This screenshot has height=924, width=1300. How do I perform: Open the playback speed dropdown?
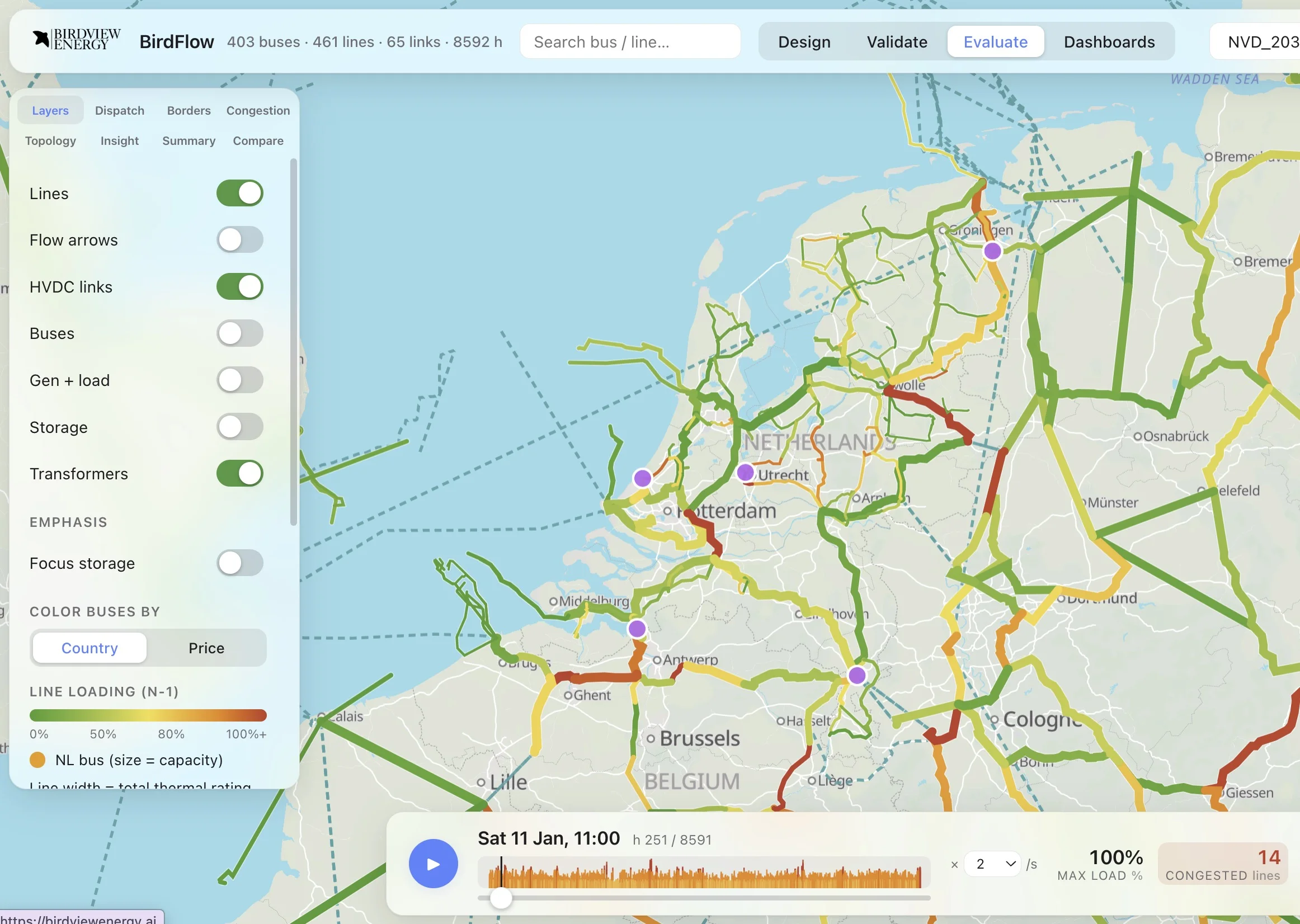992,864
